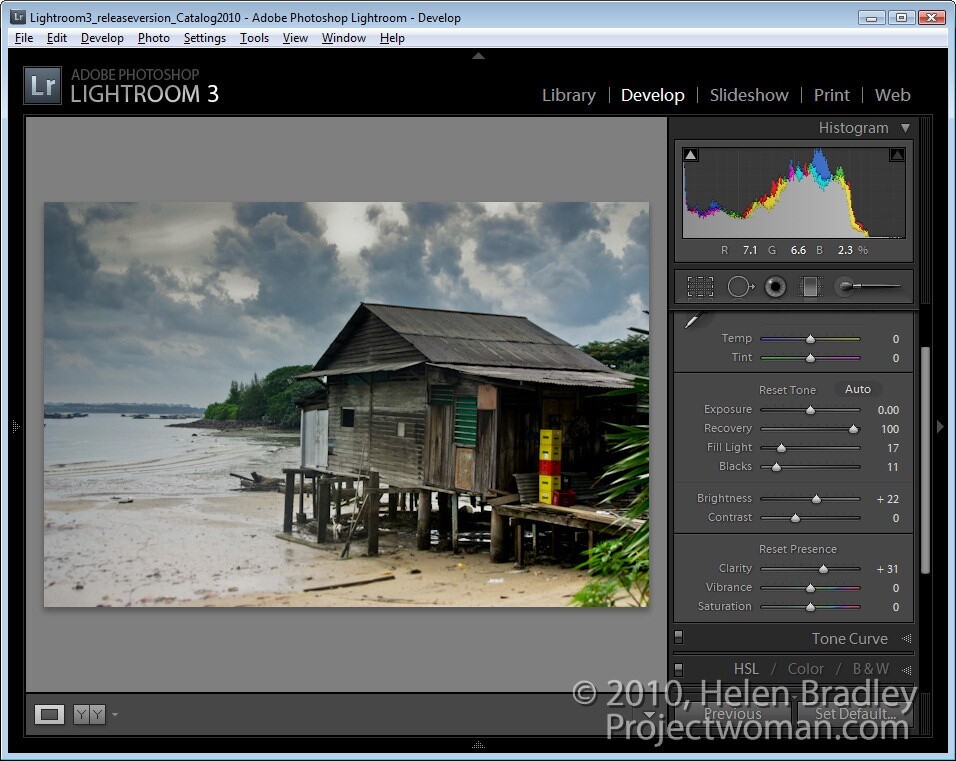Click the Loupe view button
This screenshot has width=956, height=761.
[x=49, y=714]
